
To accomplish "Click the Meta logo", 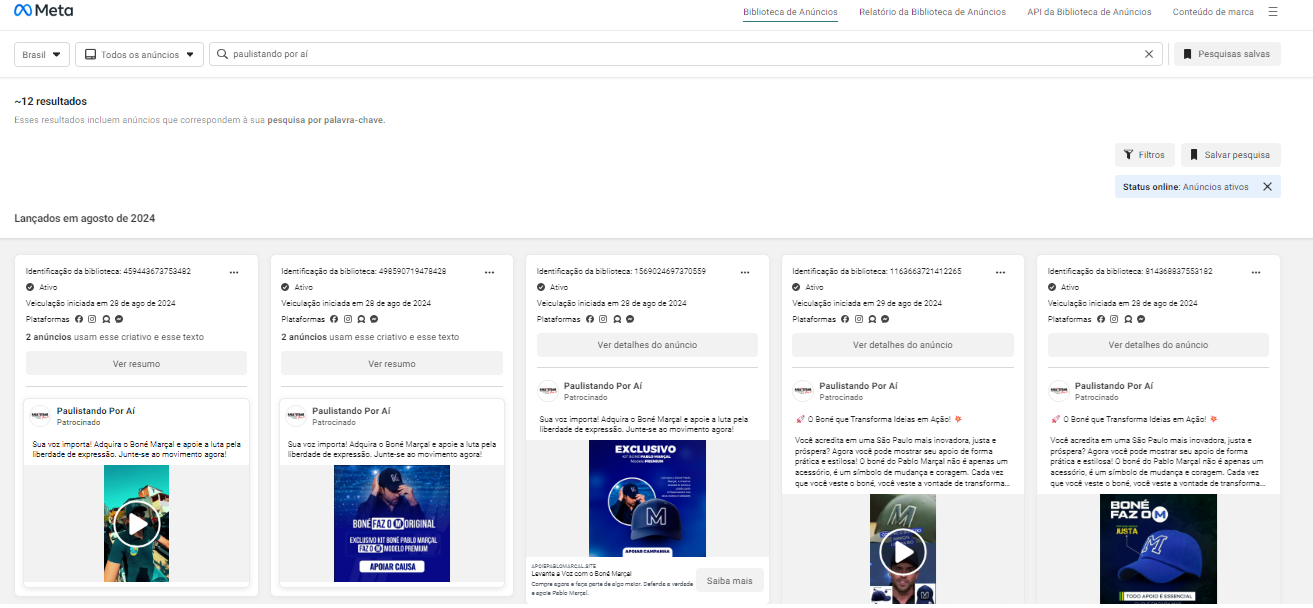I will (x=44, y=11).
